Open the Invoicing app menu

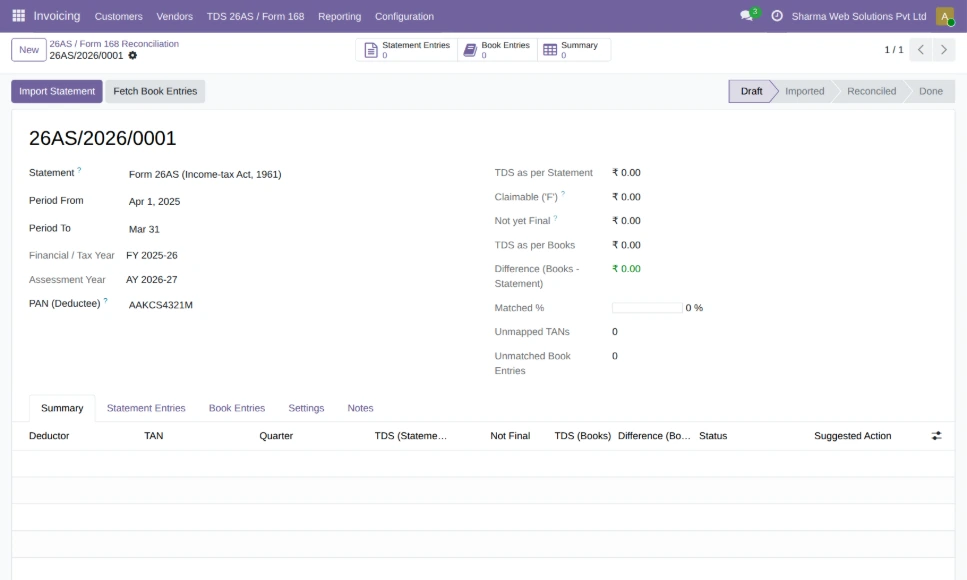click(57, 16)
